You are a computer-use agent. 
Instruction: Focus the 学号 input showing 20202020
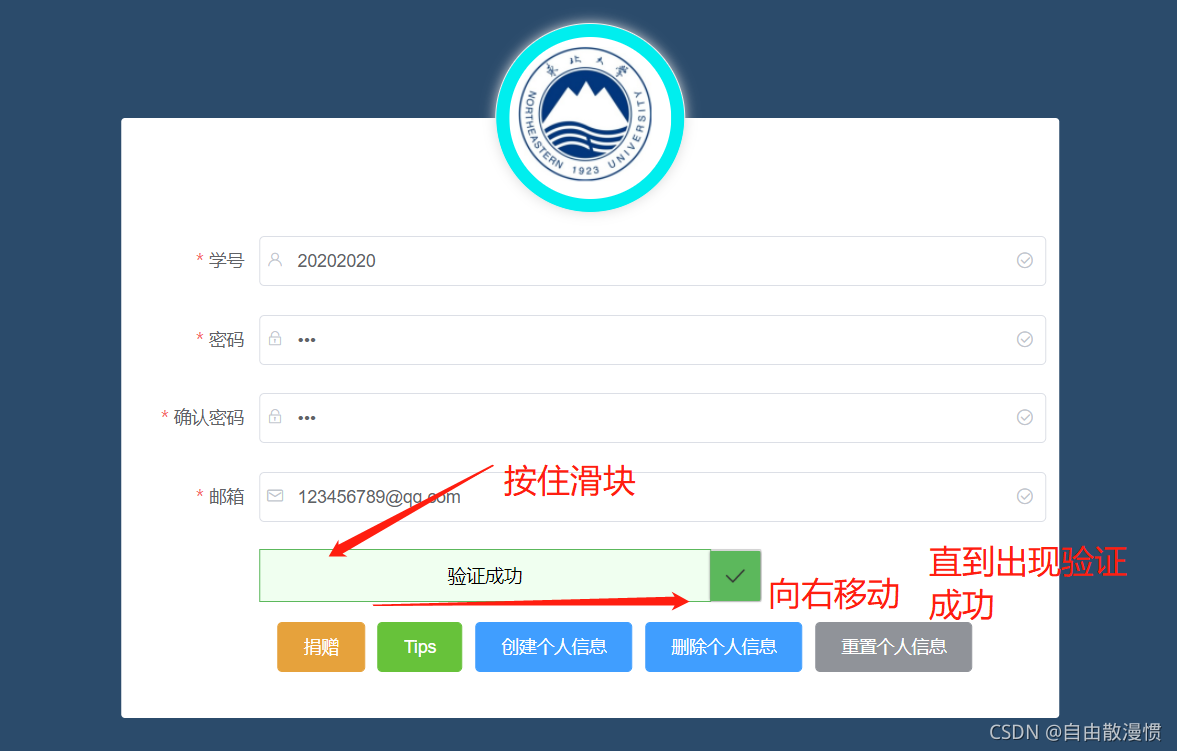click(x=652, y=261)
